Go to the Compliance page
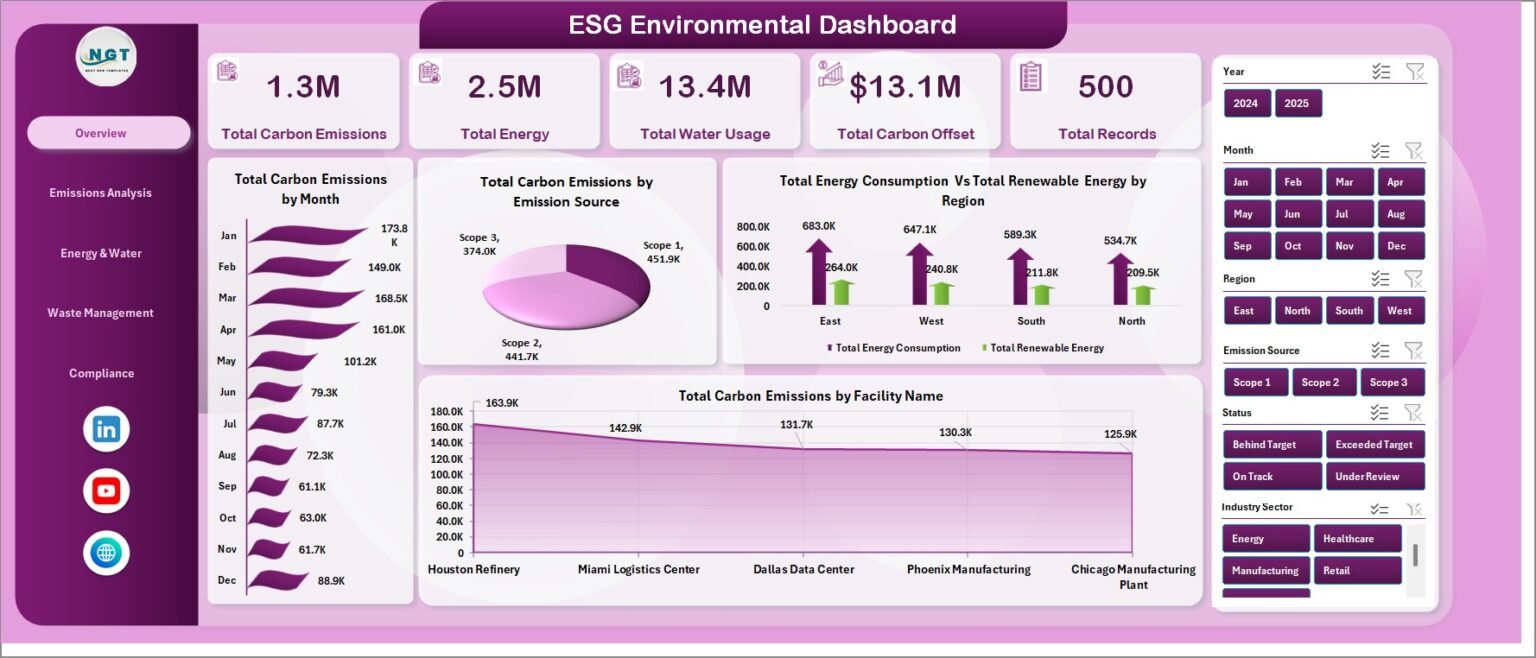The width and height of the screenshot is (1536, 658). click(101, 373)
